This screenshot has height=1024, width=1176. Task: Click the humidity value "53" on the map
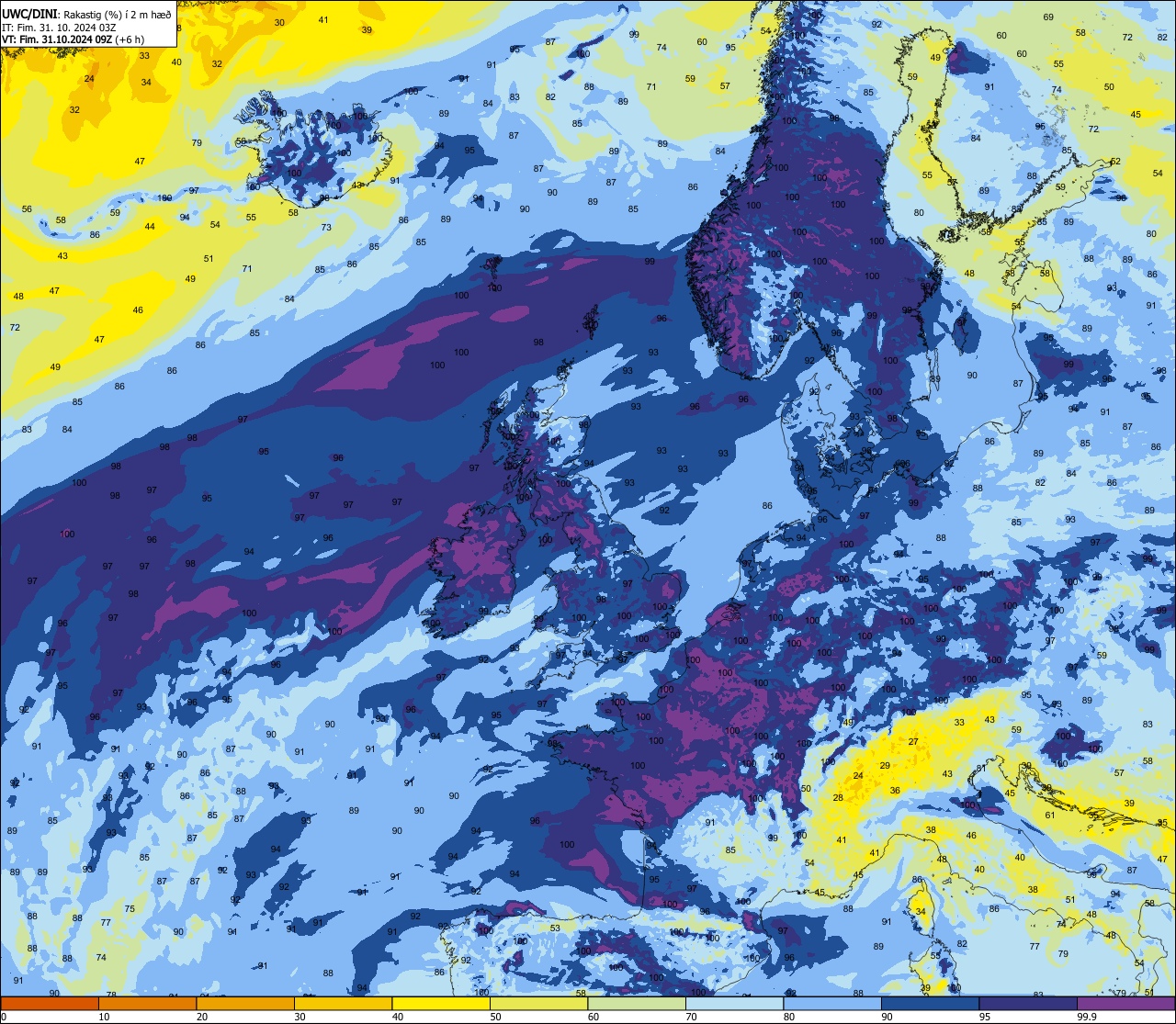(x=555, y=928)
